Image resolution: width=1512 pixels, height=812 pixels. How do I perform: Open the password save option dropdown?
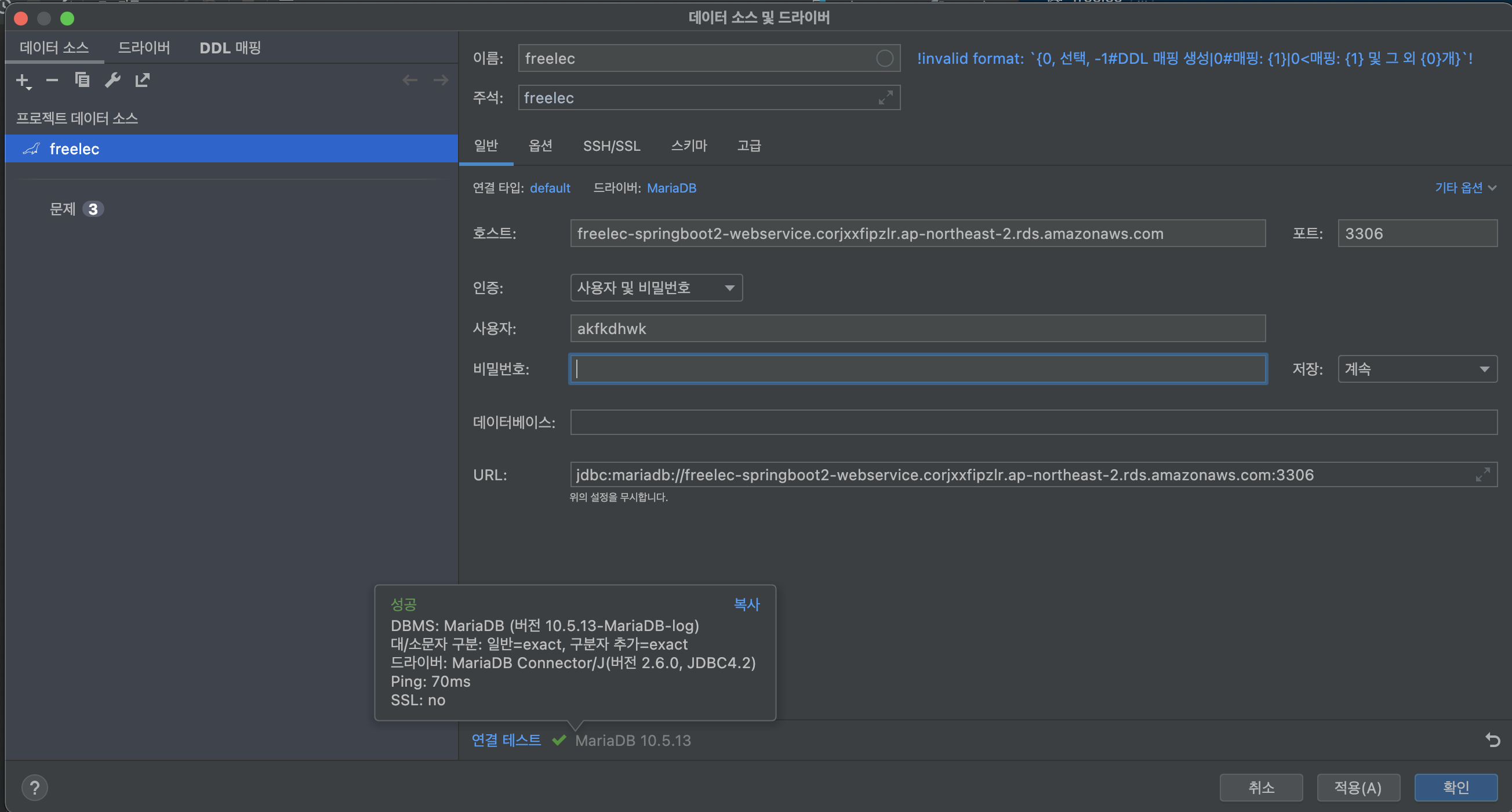pos(1417,369)
